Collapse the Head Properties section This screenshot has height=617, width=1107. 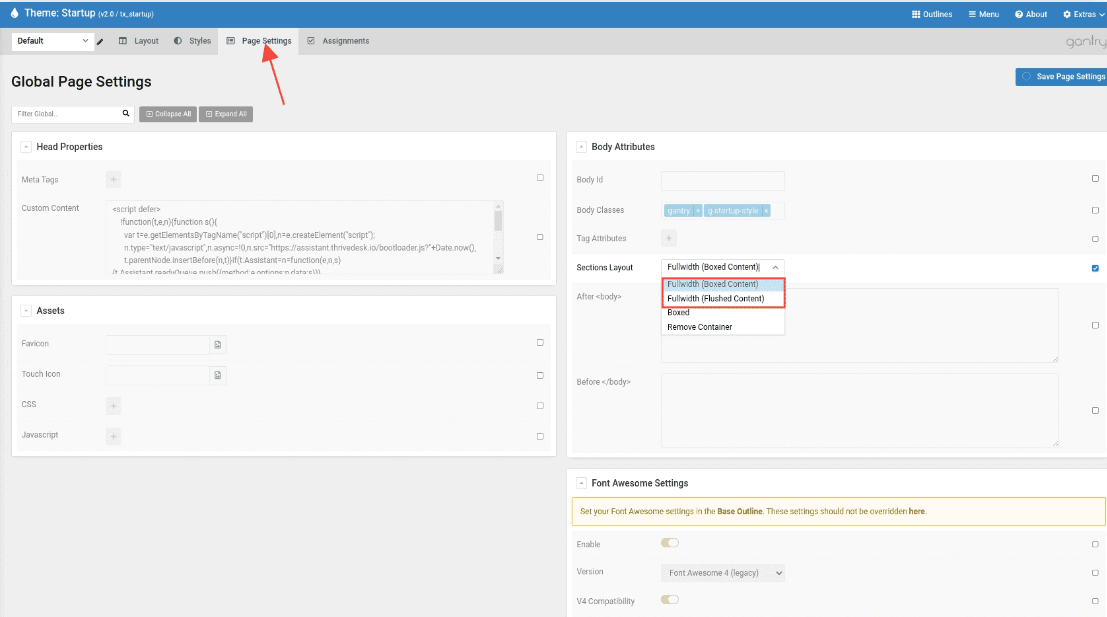[x=26, y=147]
